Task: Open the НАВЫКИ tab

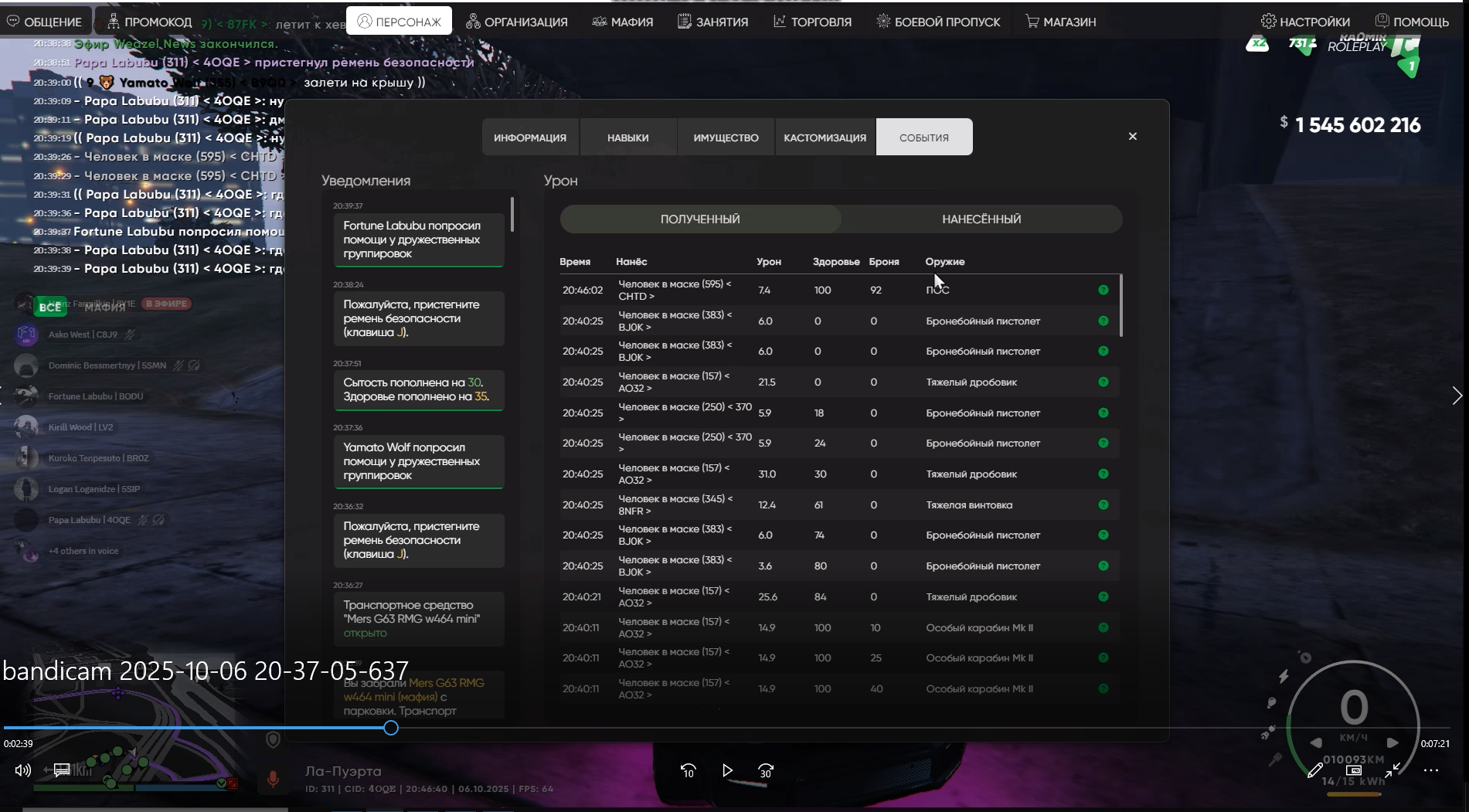Action: pyautogui.click(x=627, y=138)
